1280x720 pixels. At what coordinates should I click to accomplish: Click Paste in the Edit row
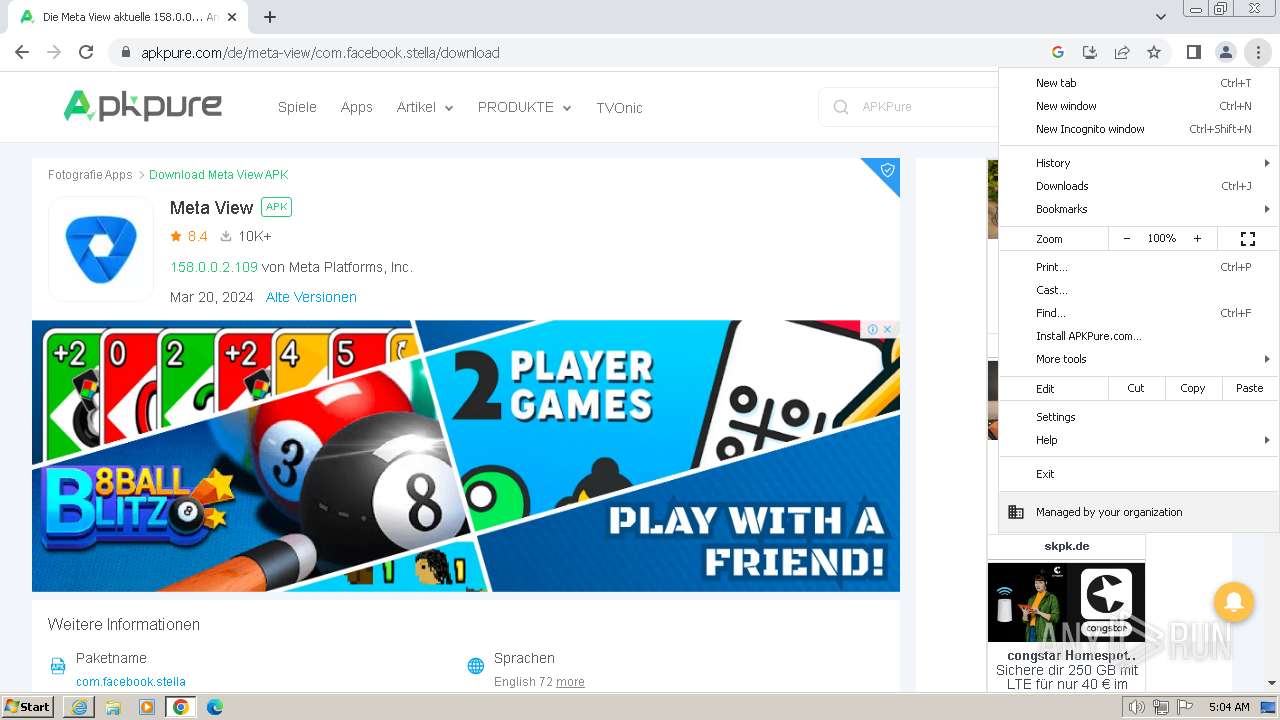pyautogui.click(x=1250, y=388)
